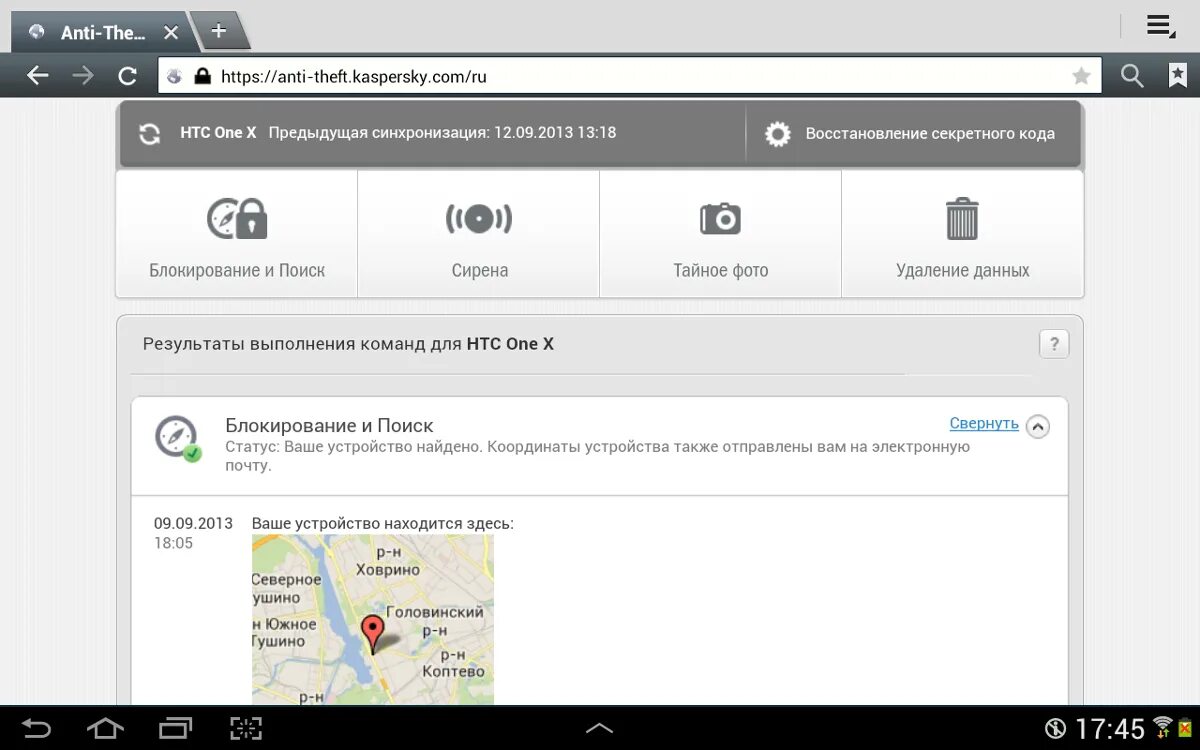Open the device location map thumbnail

(x=373, y=619)
